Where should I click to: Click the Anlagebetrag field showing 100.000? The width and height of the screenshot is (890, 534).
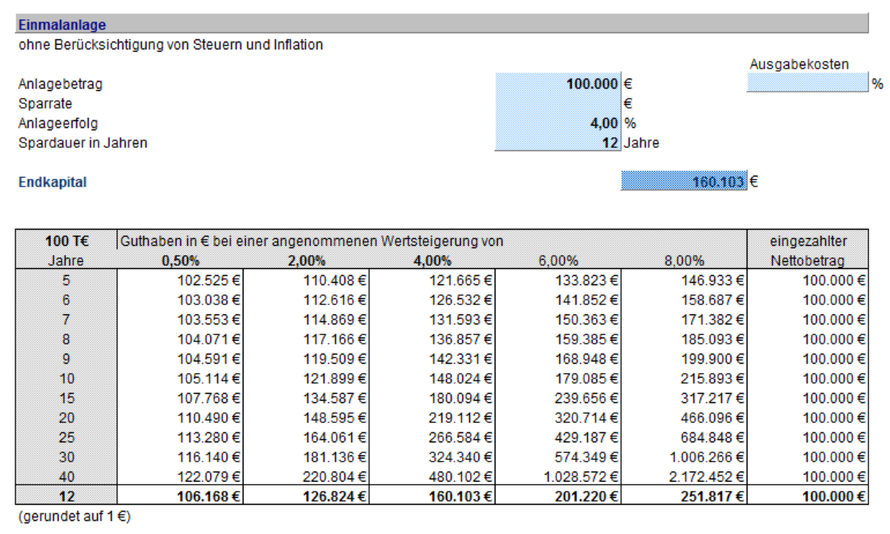(558, 84)
